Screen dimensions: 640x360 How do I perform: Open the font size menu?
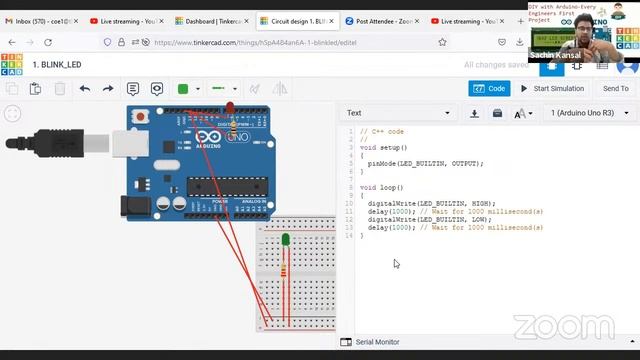(x=523, y=113)
